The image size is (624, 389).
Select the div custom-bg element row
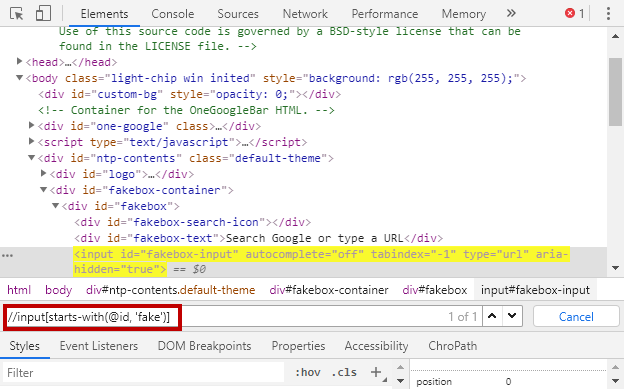click(189, 94)
